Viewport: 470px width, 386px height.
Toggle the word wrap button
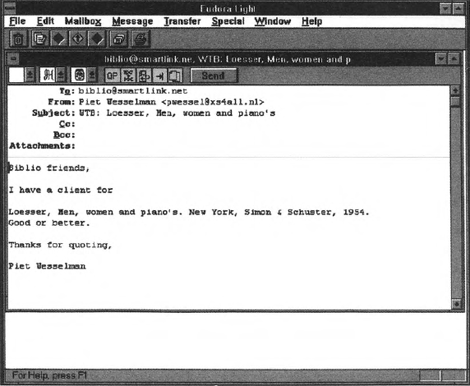144,76
